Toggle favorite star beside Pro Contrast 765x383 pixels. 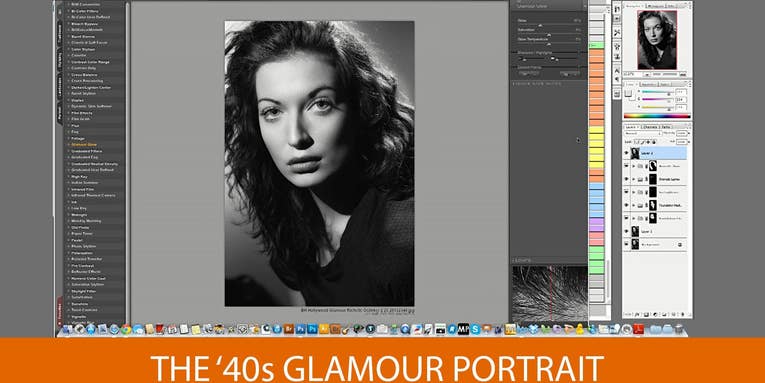(68, 265)
